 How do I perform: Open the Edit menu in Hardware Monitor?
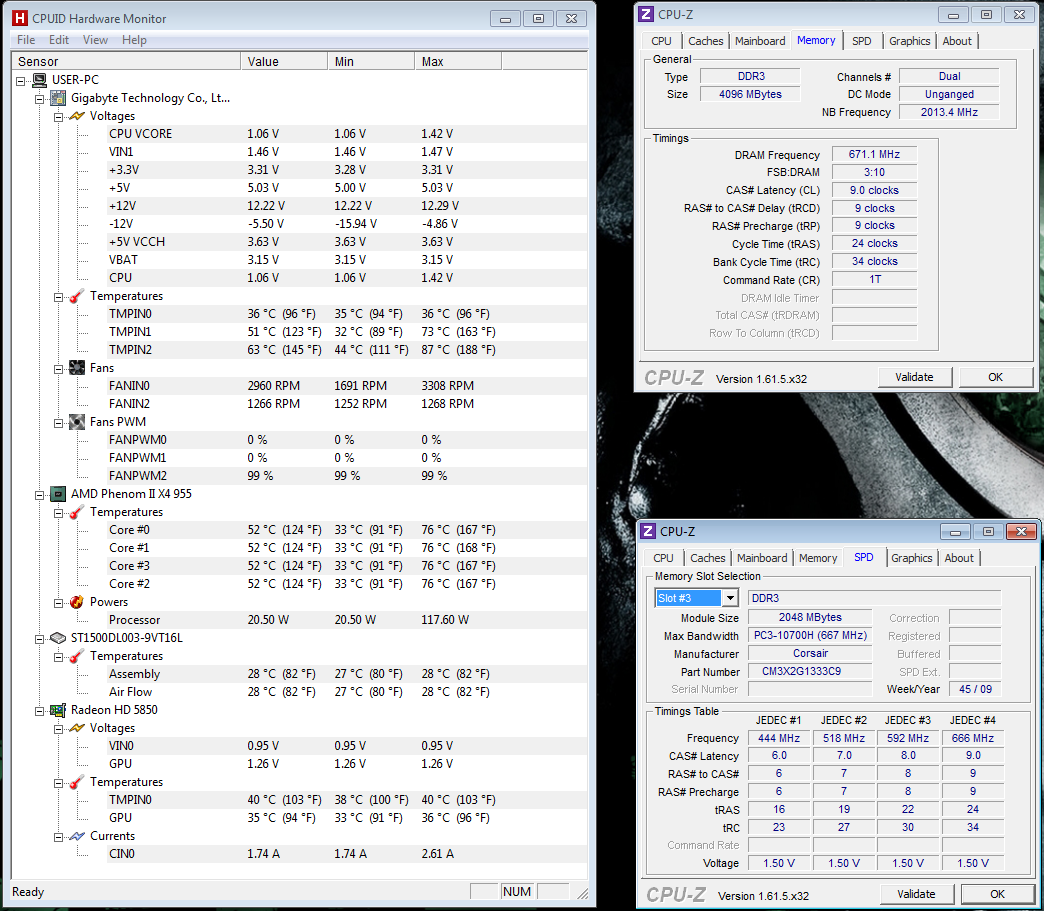pyautogui.click(x=59, y=40)
